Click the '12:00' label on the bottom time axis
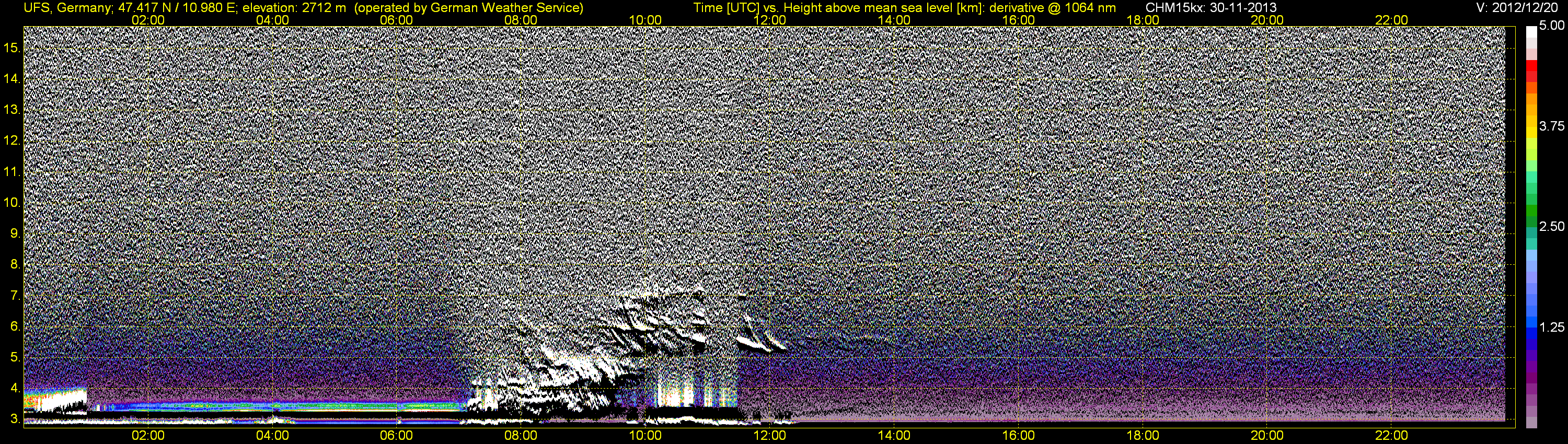1568x444 pixels. (x=769, y=436)
